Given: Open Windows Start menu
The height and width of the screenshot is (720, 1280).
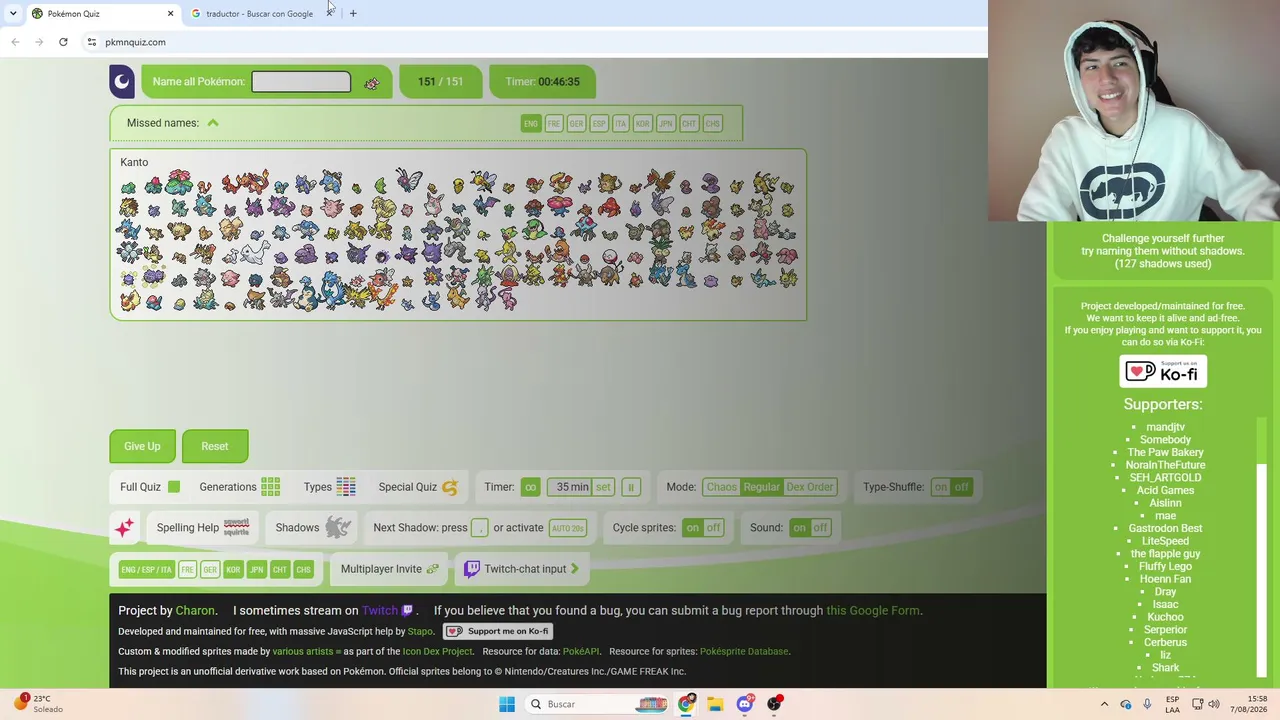Looking at the screenshot, I should point(507,704).
